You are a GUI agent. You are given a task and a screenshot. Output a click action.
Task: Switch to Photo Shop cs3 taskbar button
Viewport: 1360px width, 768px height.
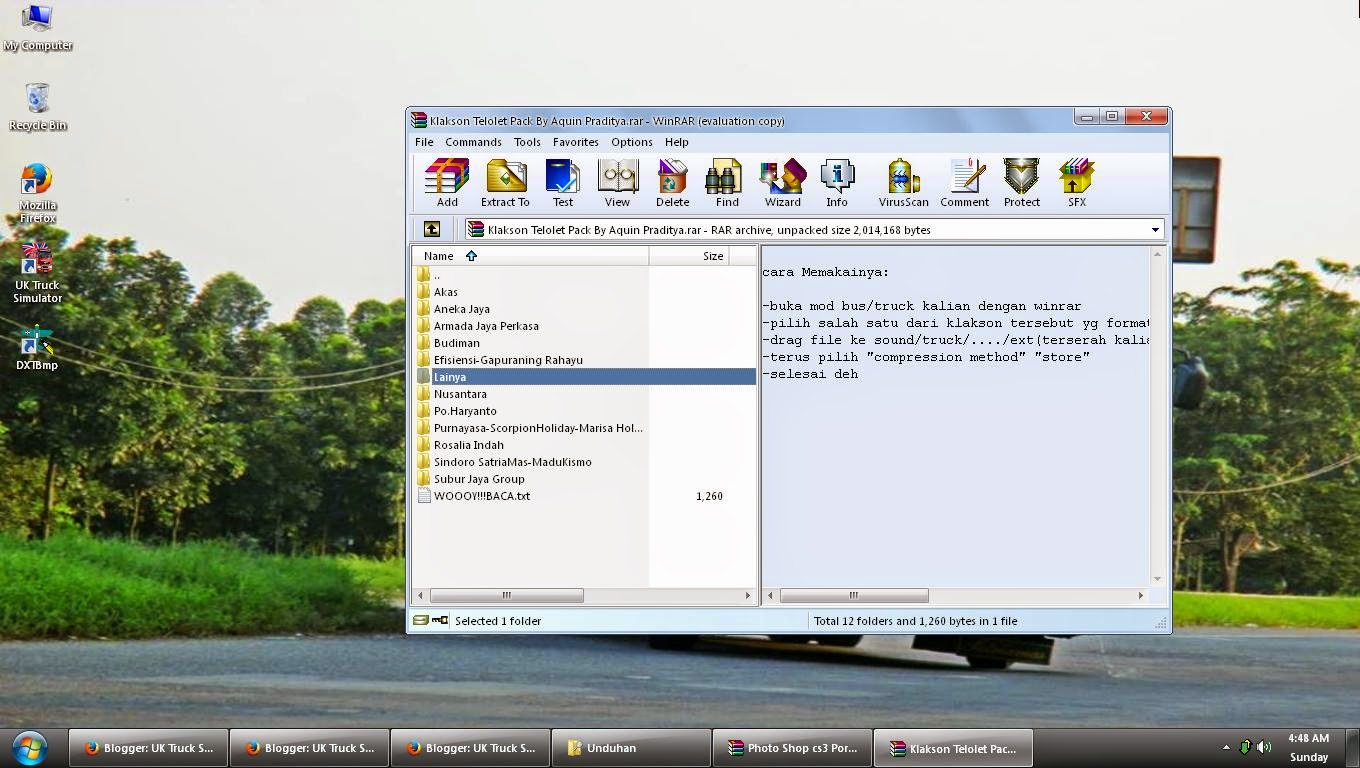792,747
